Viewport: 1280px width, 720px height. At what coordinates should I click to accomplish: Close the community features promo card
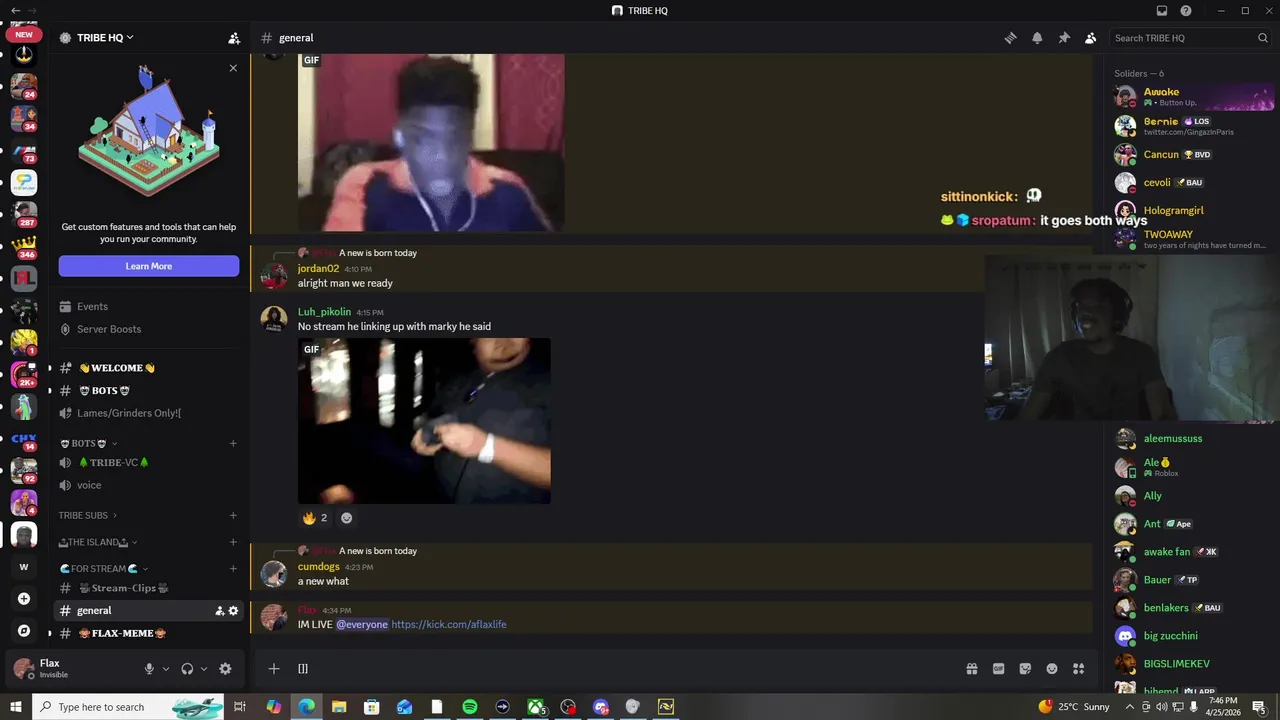(233, 68)
